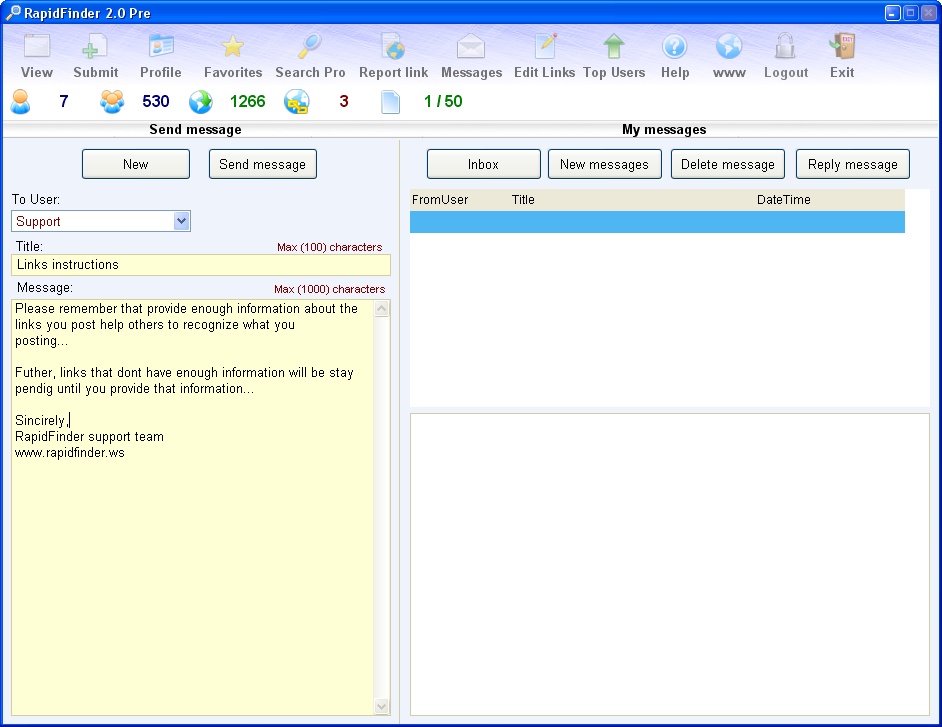
Task: Click the New button
Action: tap(136, 164)
